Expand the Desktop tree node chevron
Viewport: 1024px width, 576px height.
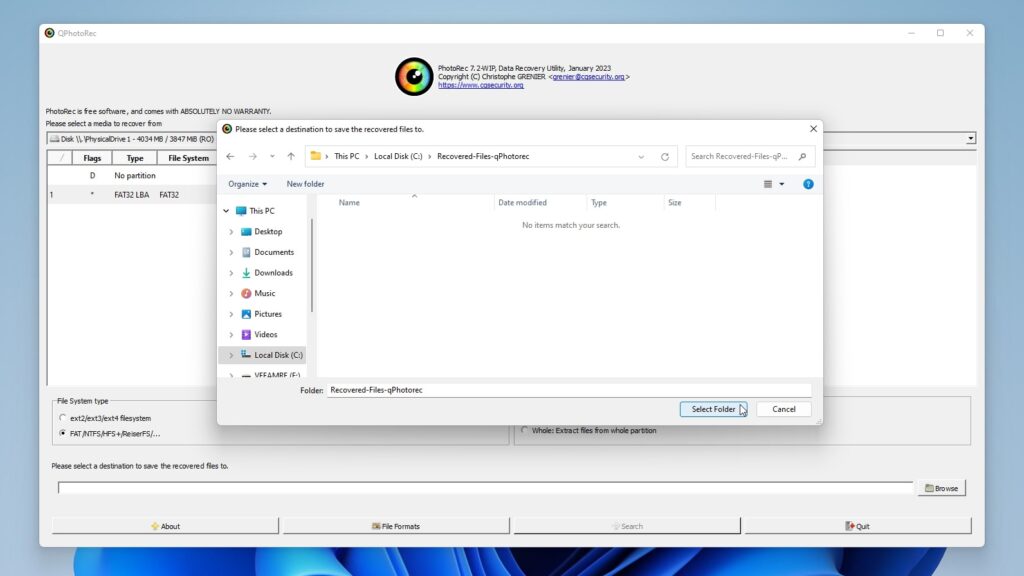point(231,232)
